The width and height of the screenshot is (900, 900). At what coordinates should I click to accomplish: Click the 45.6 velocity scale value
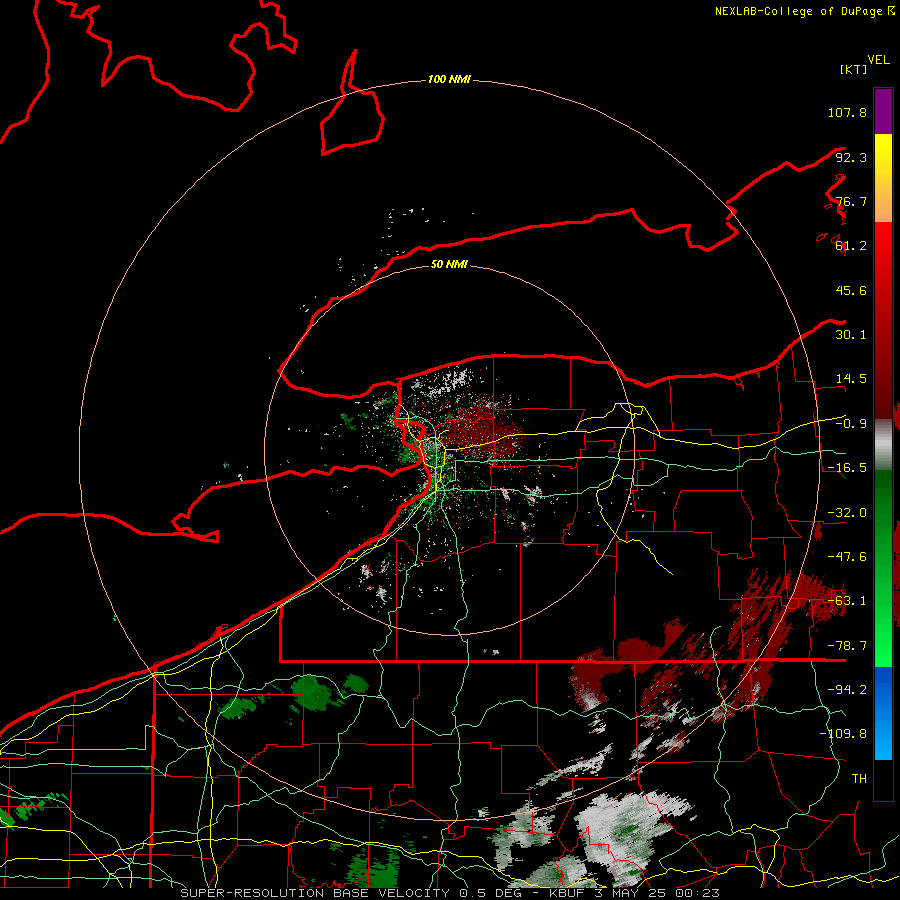(851, 290)
